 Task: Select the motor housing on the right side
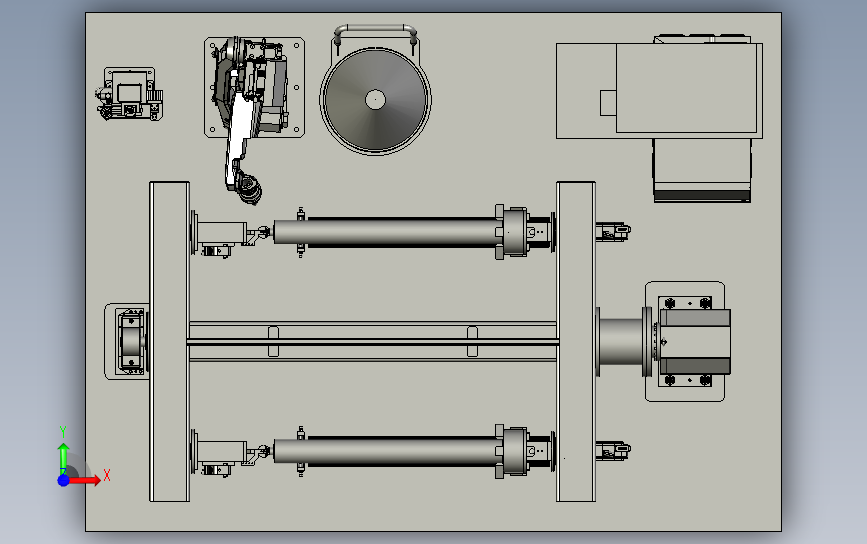[x=695, y=342]
